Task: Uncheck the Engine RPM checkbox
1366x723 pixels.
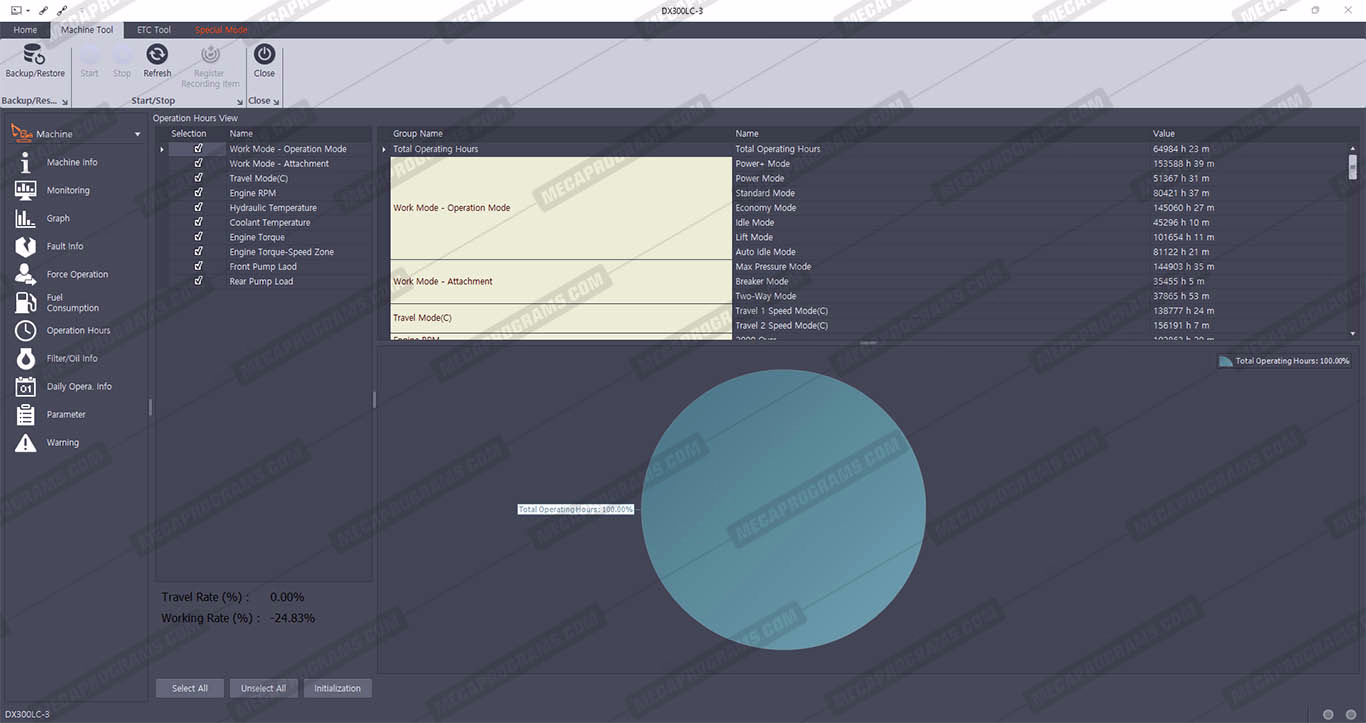Action: pos(199,193)
